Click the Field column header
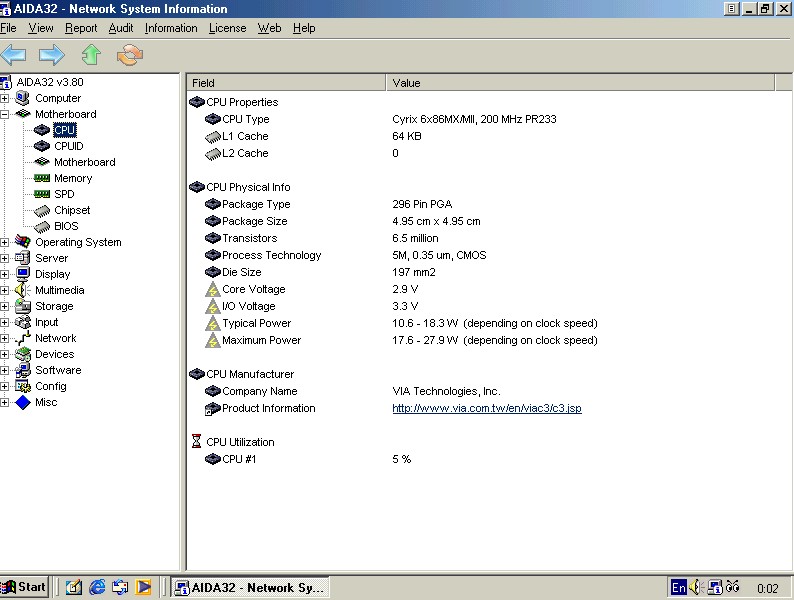Viewport: 794px width, 600px height. (x=286, y=83)
